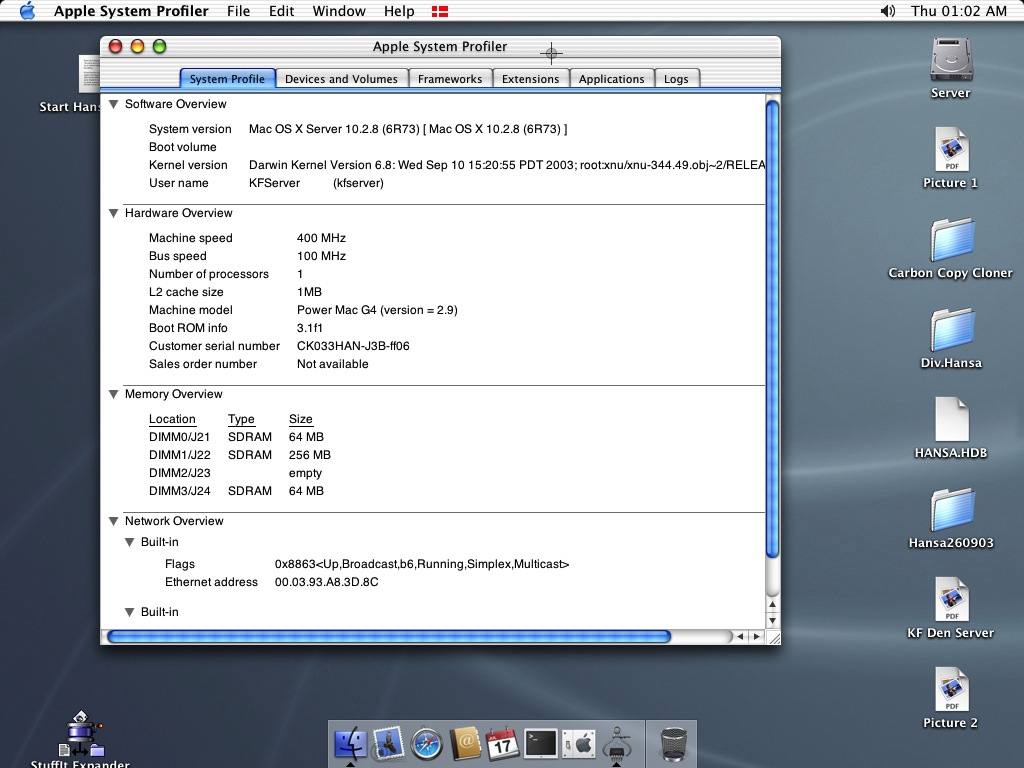Click Apple System Profiler Dock icon

tap(617, 744)
